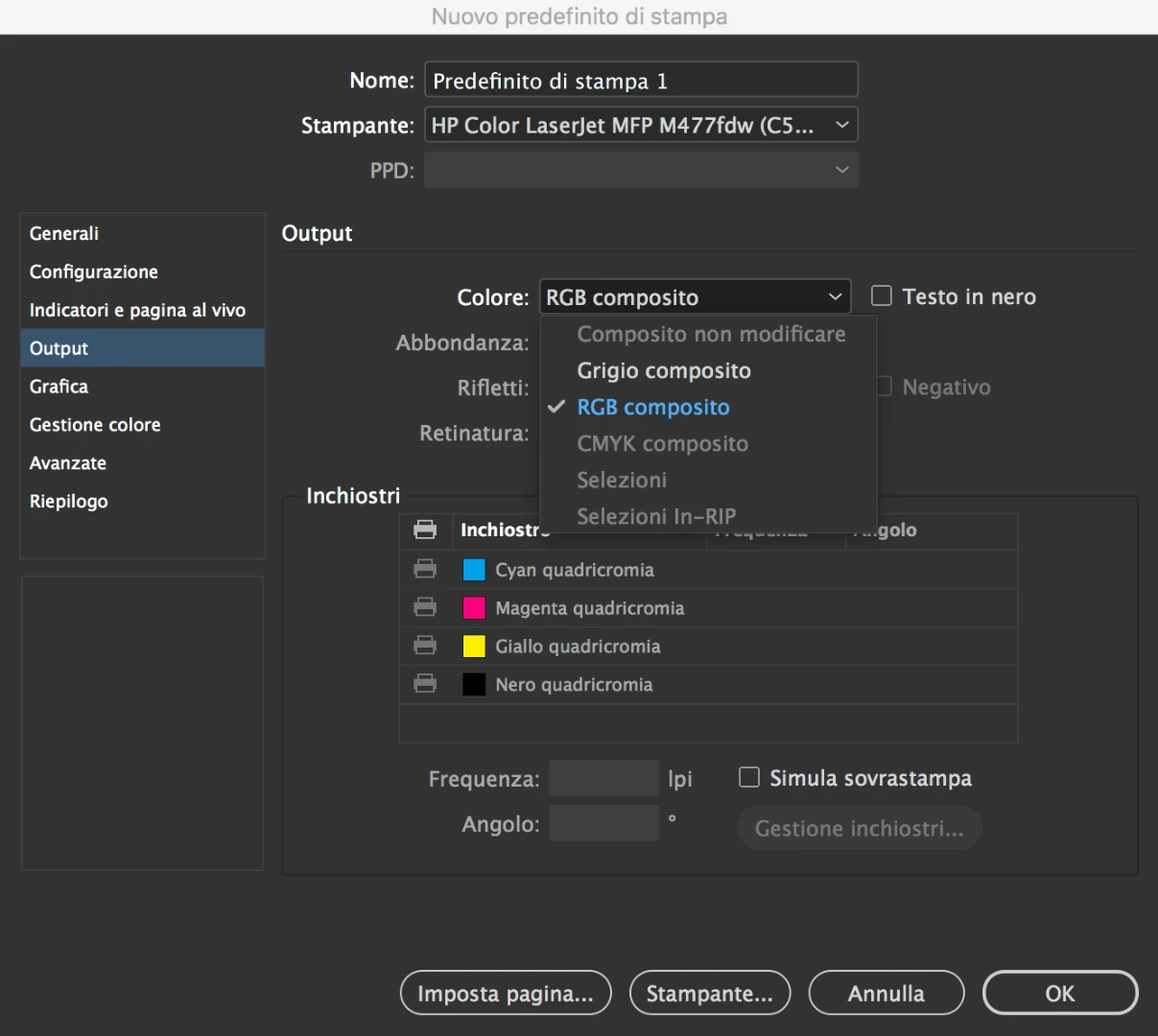Select the Output section in sidebar
Image resolution: width=1158 pixels, height=1036 pixels.
pos(142,348)
